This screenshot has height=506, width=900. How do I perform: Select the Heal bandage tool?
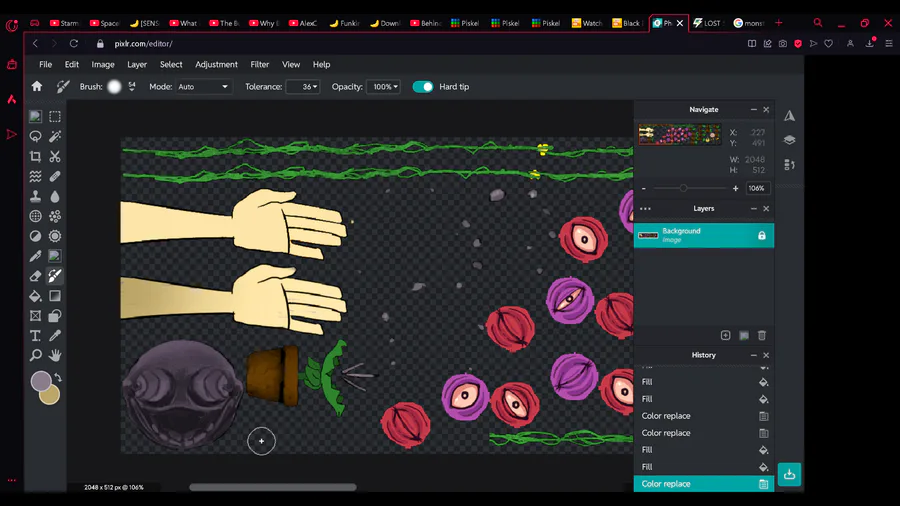tap(55, 176)
